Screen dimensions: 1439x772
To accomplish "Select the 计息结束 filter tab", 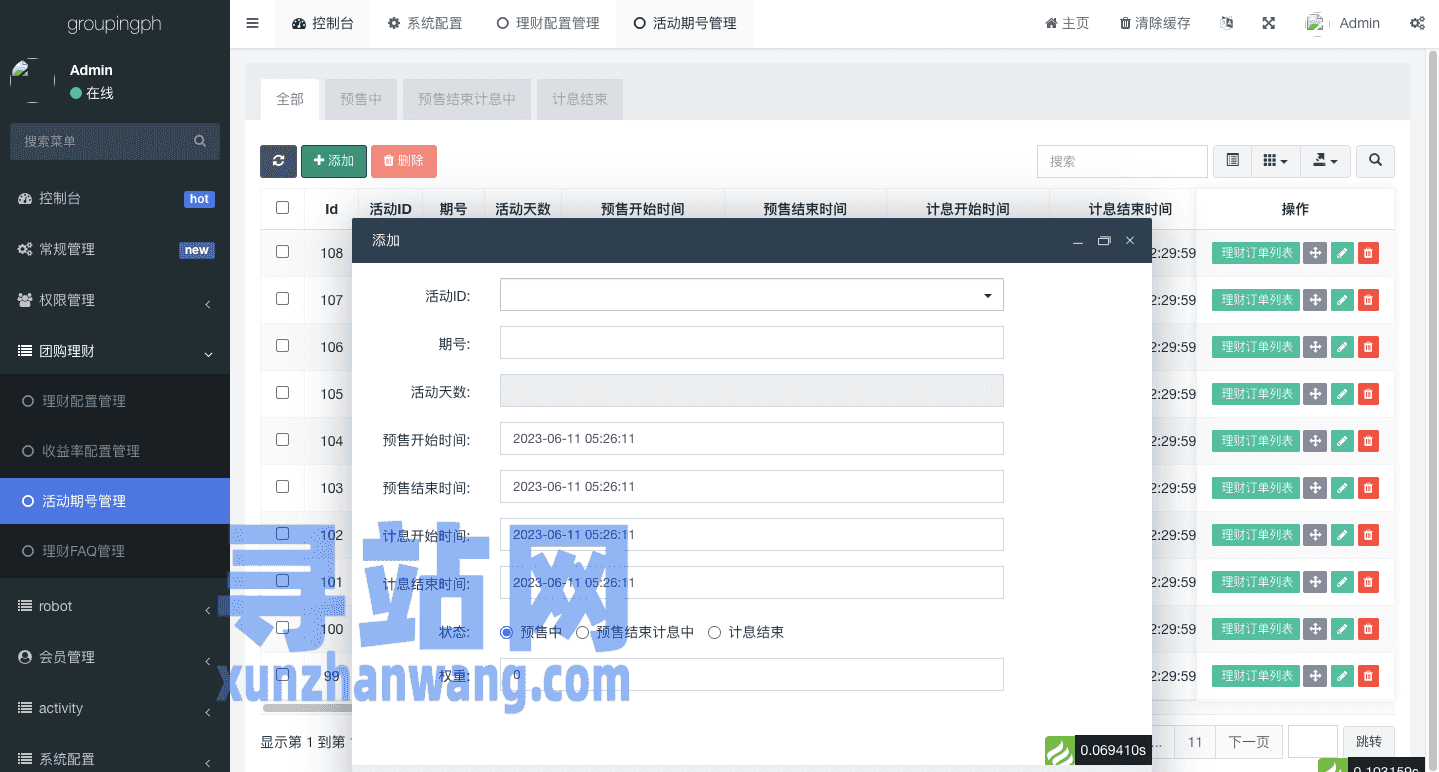I will [x=580, y=99].
